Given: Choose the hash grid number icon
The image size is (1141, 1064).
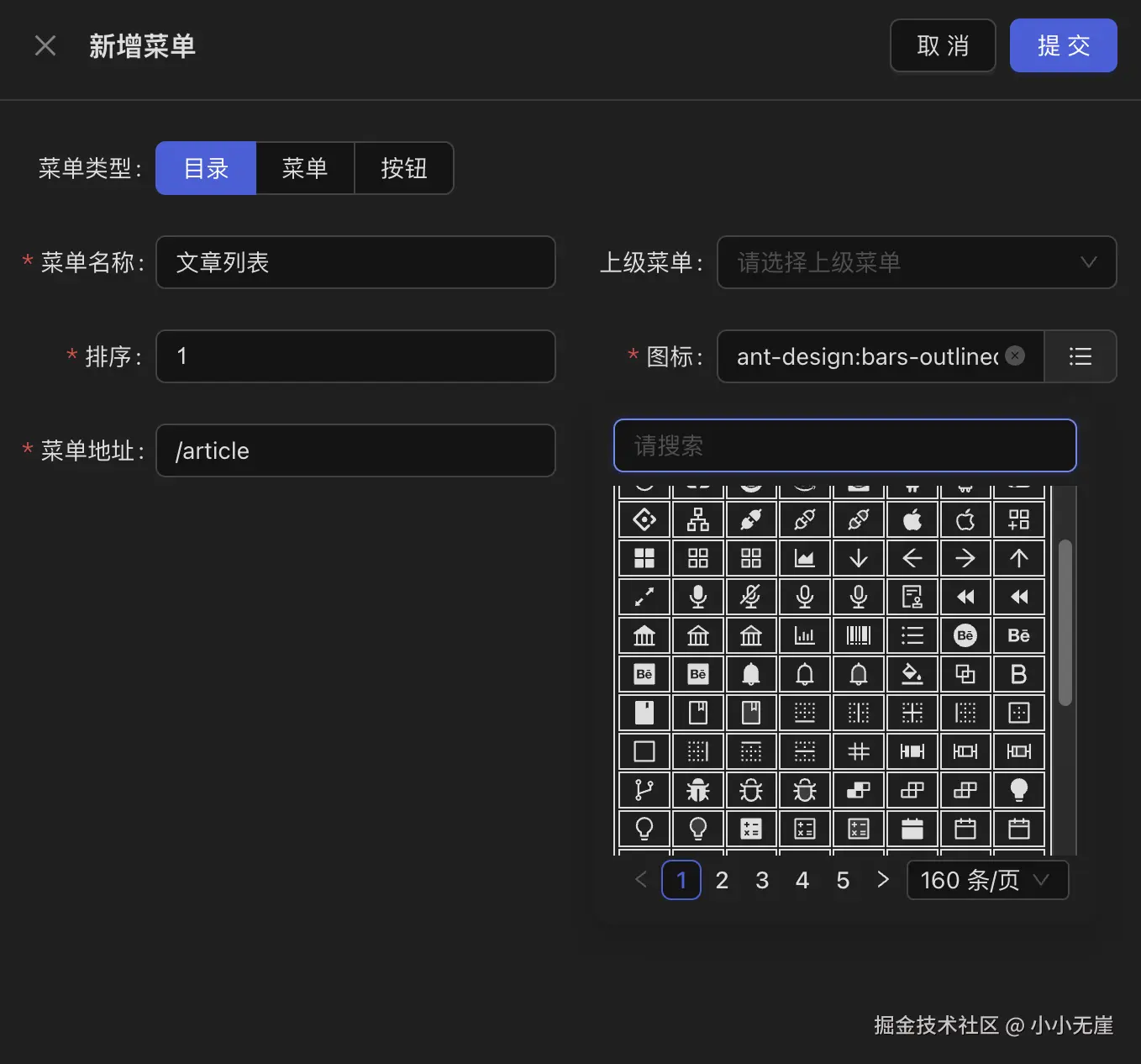Looking at the screenshot, I should (x=859, y=751).
